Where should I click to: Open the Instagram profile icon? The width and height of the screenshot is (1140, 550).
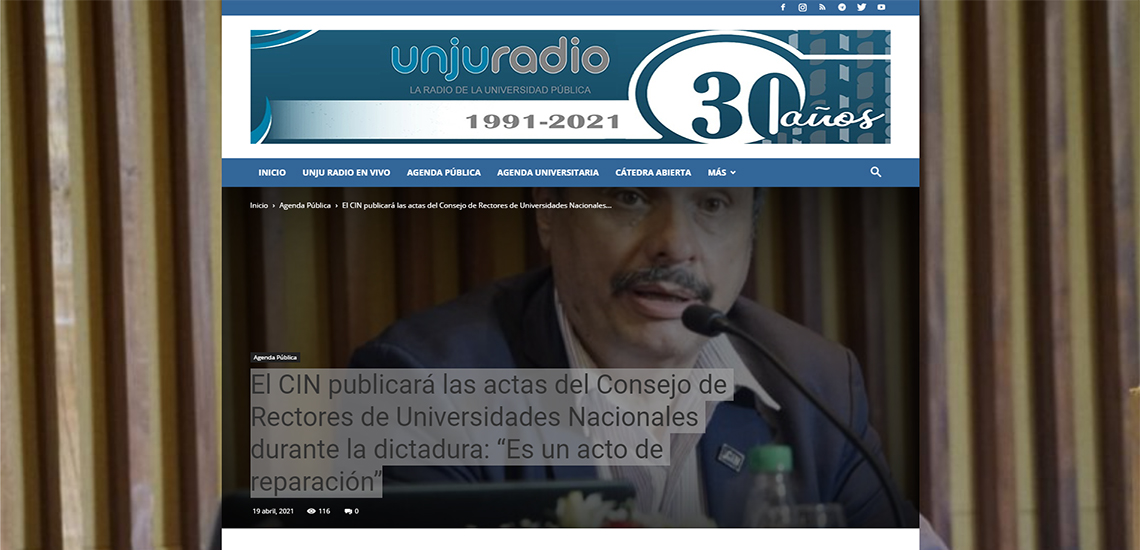tap(802, 7)
